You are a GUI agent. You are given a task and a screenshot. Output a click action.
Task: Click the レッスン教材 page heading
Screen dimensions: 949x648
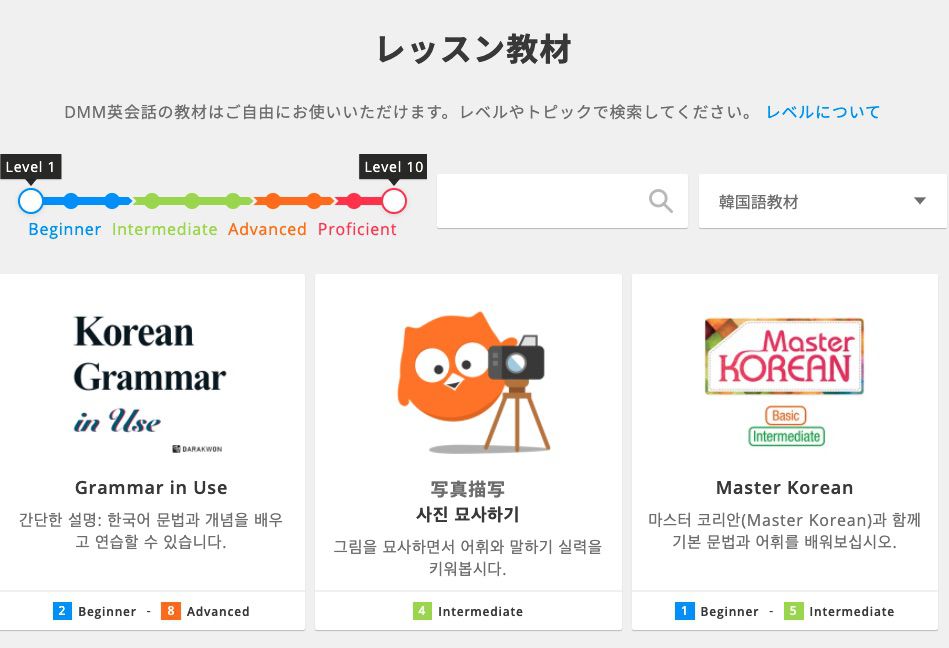click(x=474, y=50)
